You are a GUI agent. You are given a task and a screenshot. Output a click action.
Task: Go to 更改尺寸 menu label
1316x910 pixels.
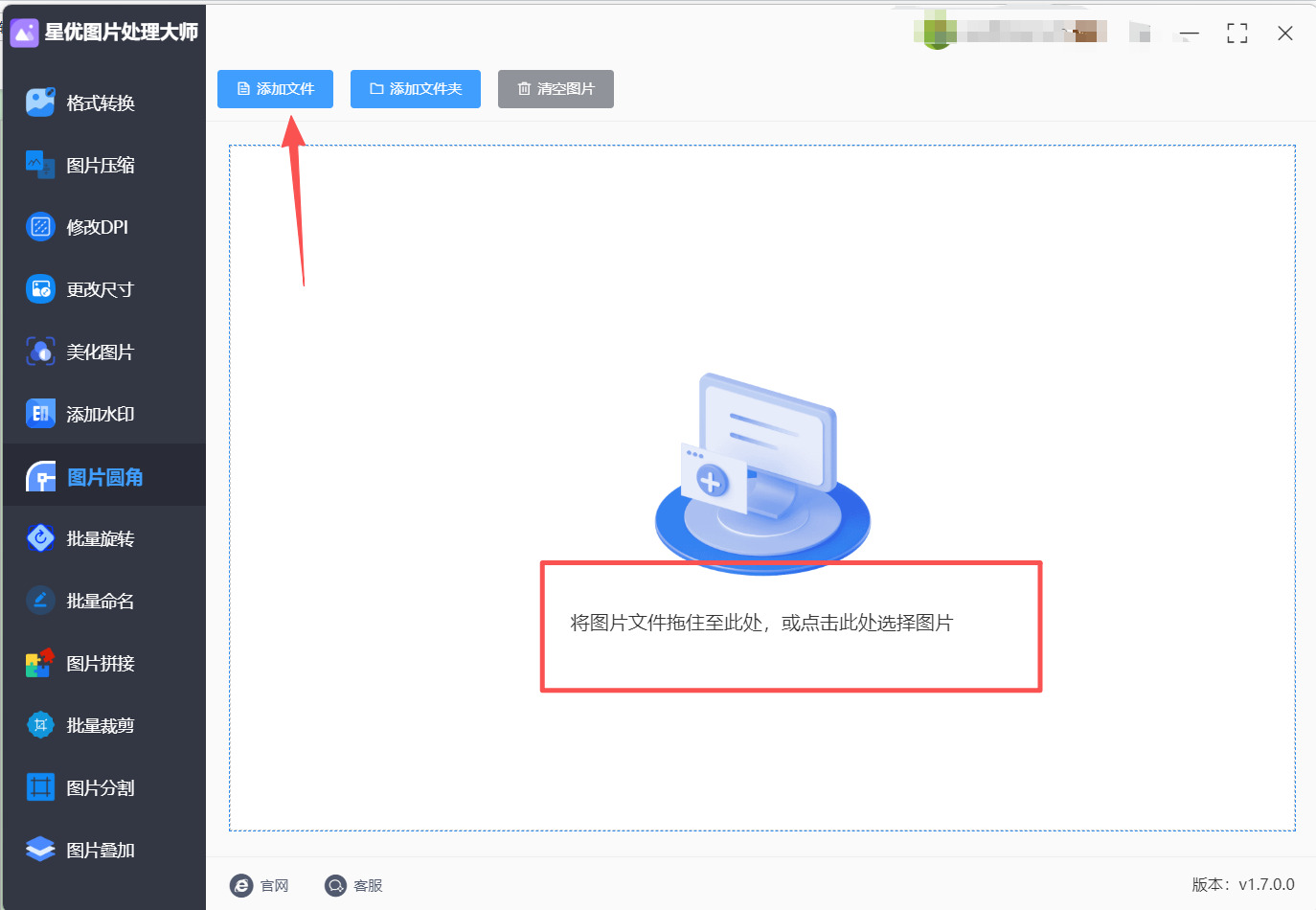point(101,290)
